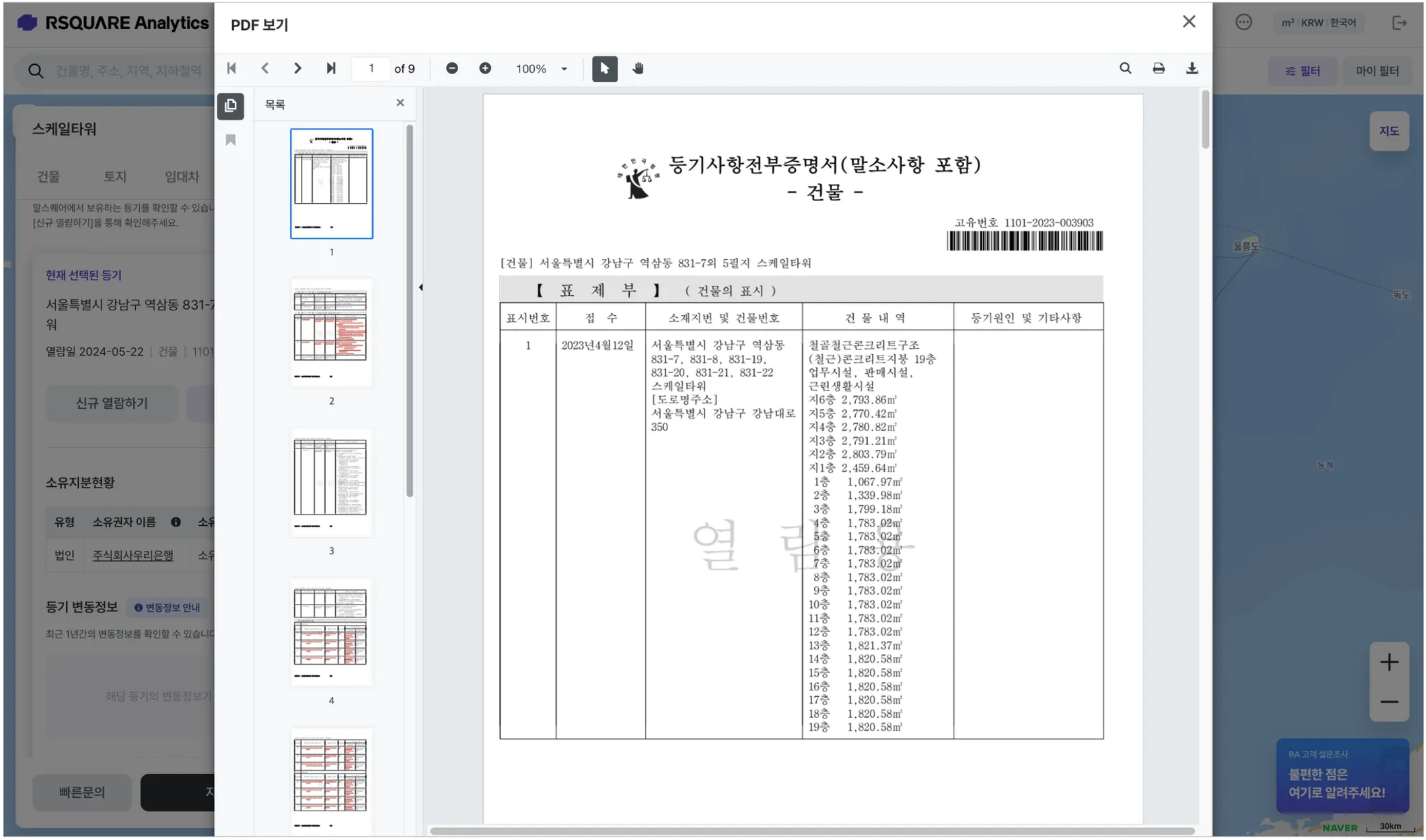
Task: Close the PDF 보기 viewer dialog
Action: click(x=1188, y=22)
